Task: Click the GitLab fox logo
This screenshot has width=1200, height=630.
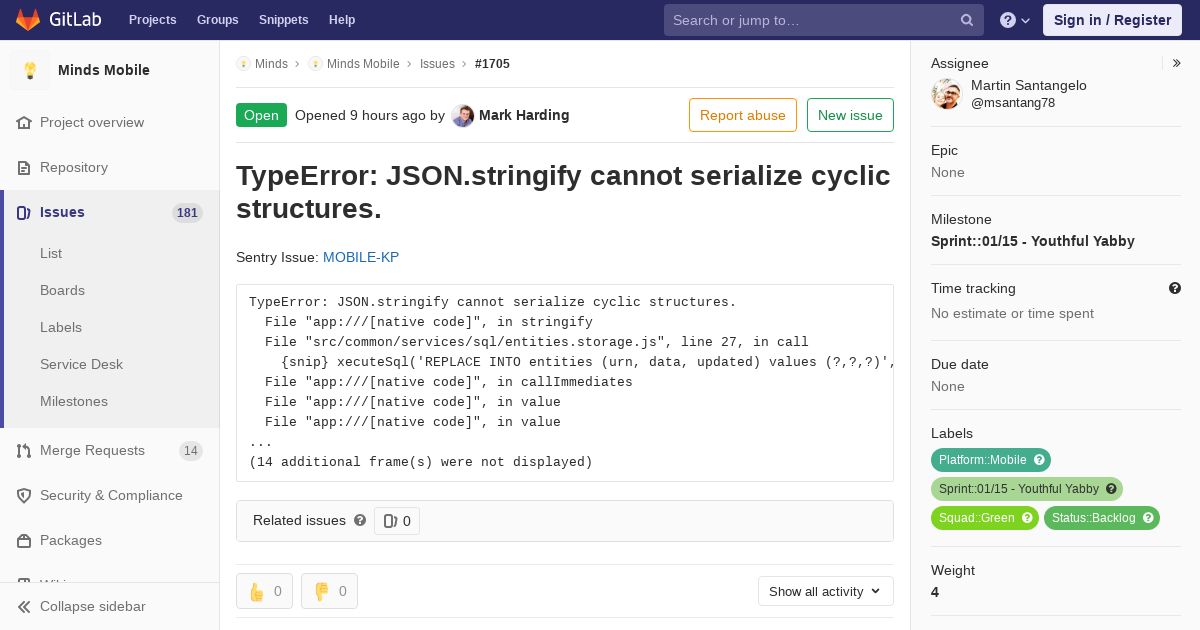Action: point(28,20)
